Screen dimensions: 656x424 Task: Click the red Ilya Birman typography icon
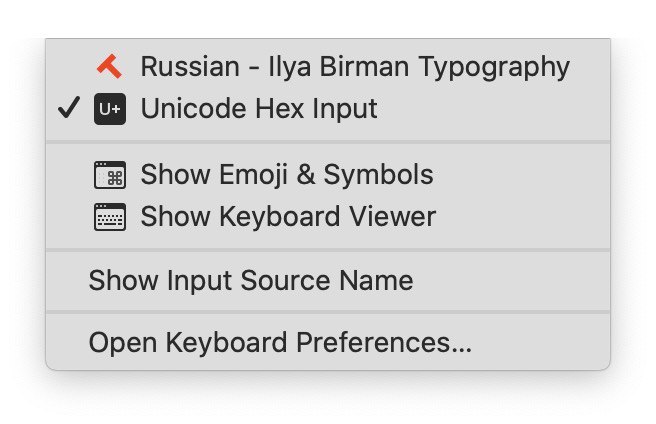[x=110, y=67]
